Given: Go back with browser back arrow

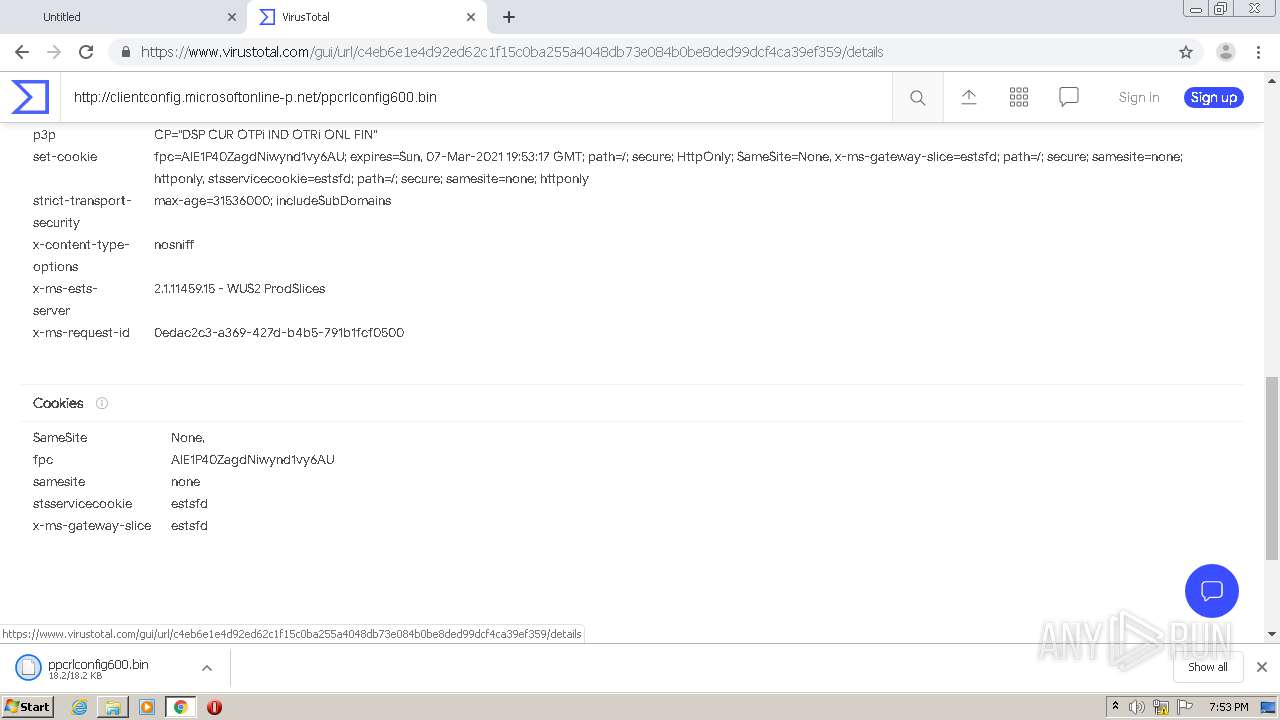Looking at the screenshot, I should click(22, 52).
